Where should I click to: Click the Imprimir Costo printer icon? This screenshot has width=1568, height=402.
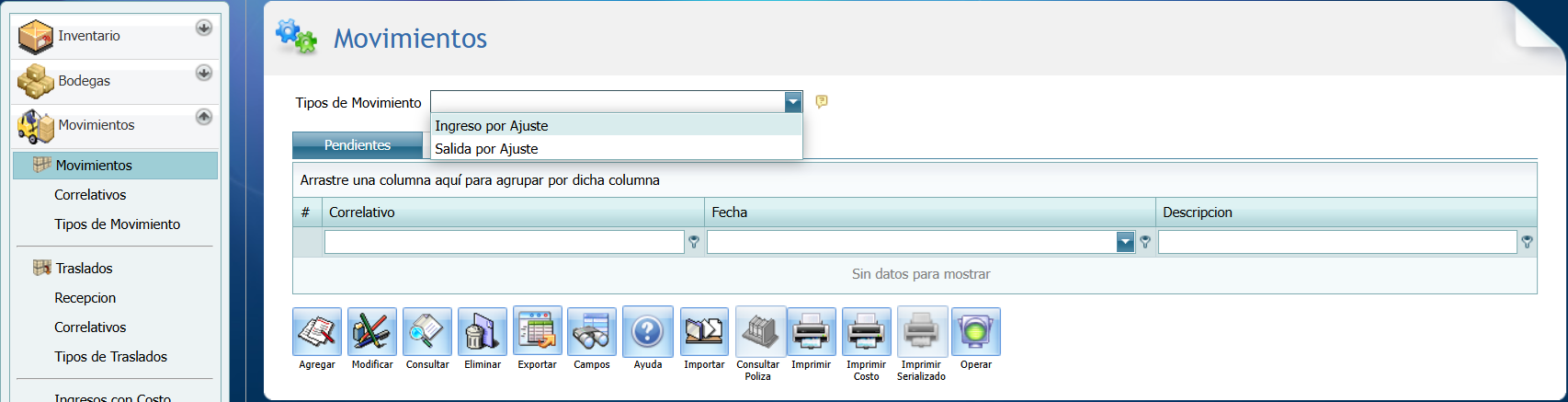pos(866,332)
